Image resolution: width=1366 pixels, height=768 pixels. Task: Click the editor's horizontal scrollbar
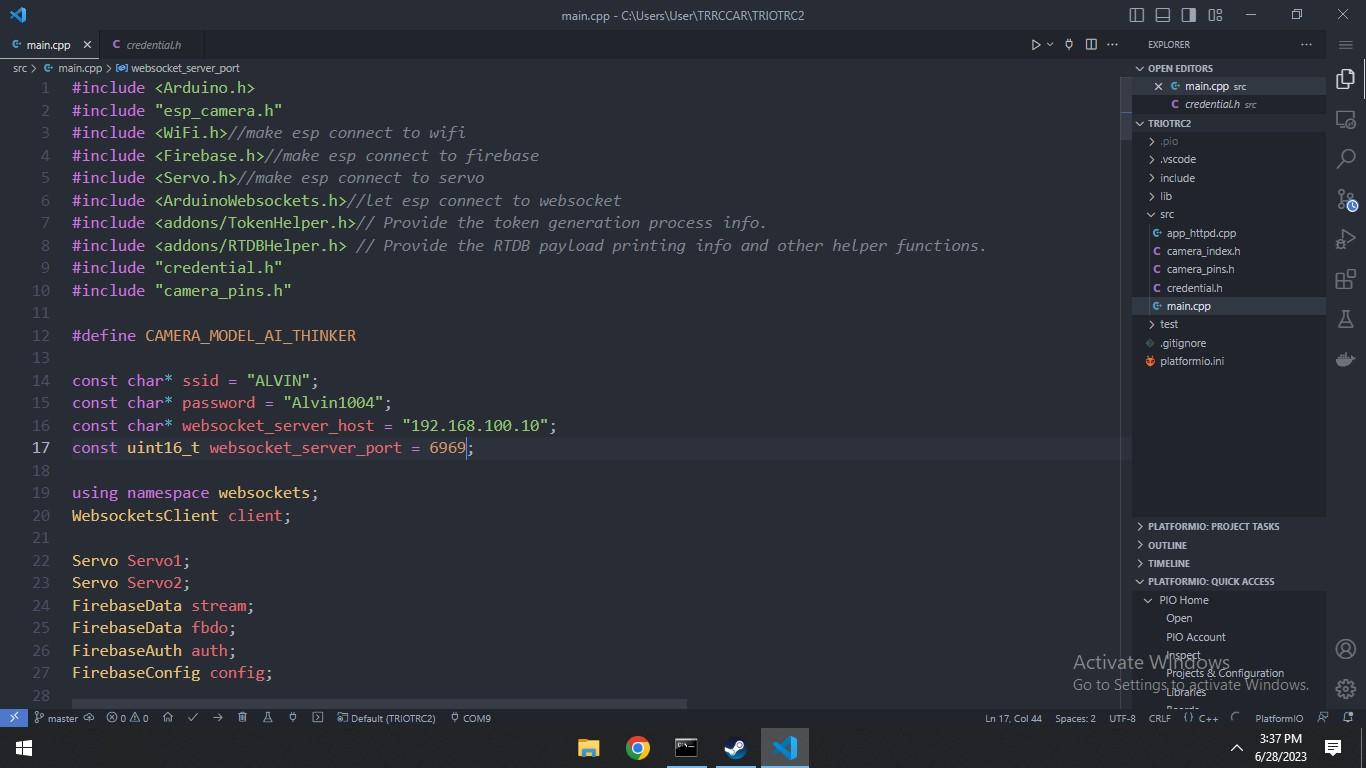coord(379,704)
